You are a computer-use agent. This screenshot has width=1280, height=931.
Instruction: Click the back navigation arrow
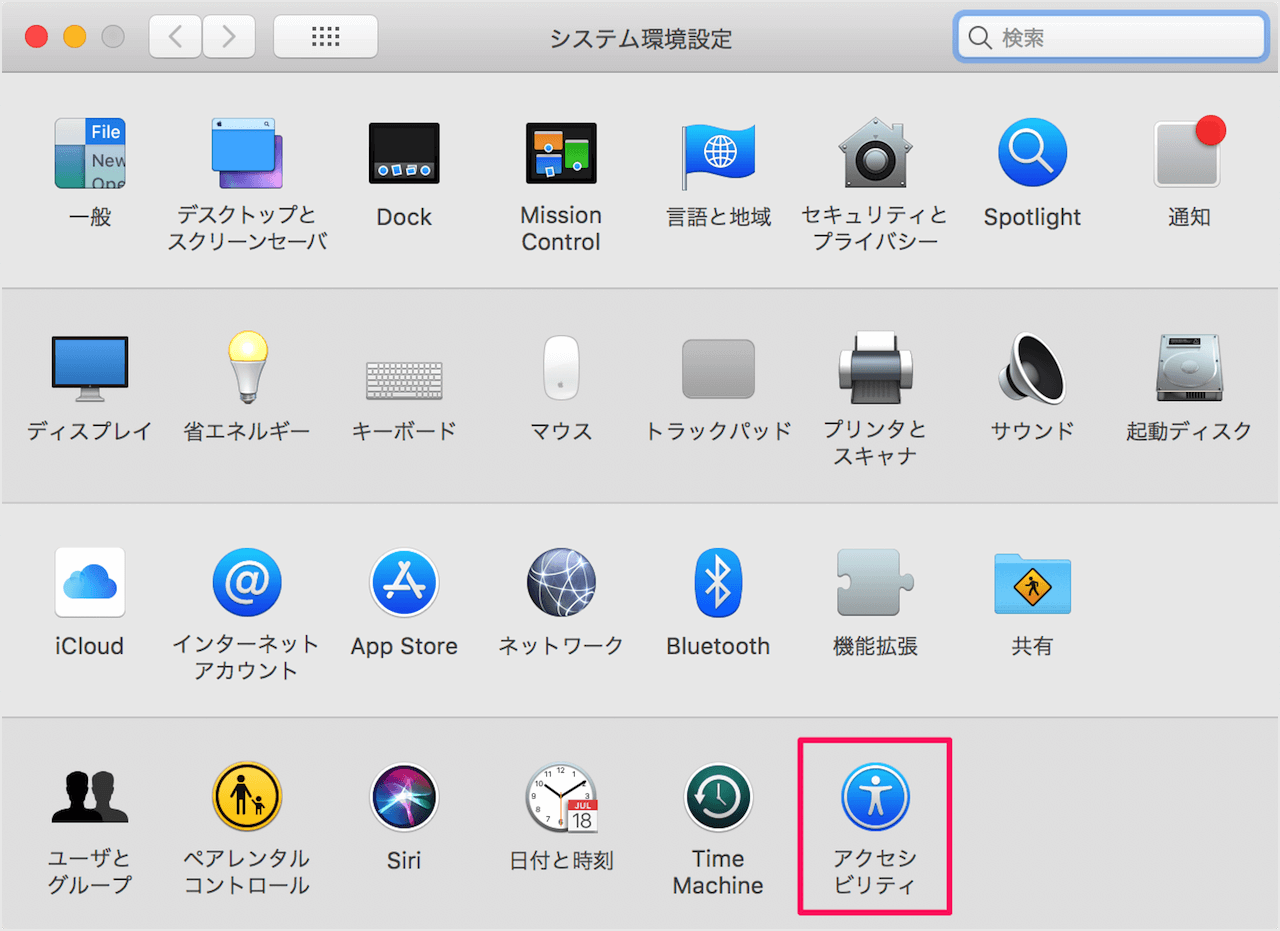click(175, 37)
